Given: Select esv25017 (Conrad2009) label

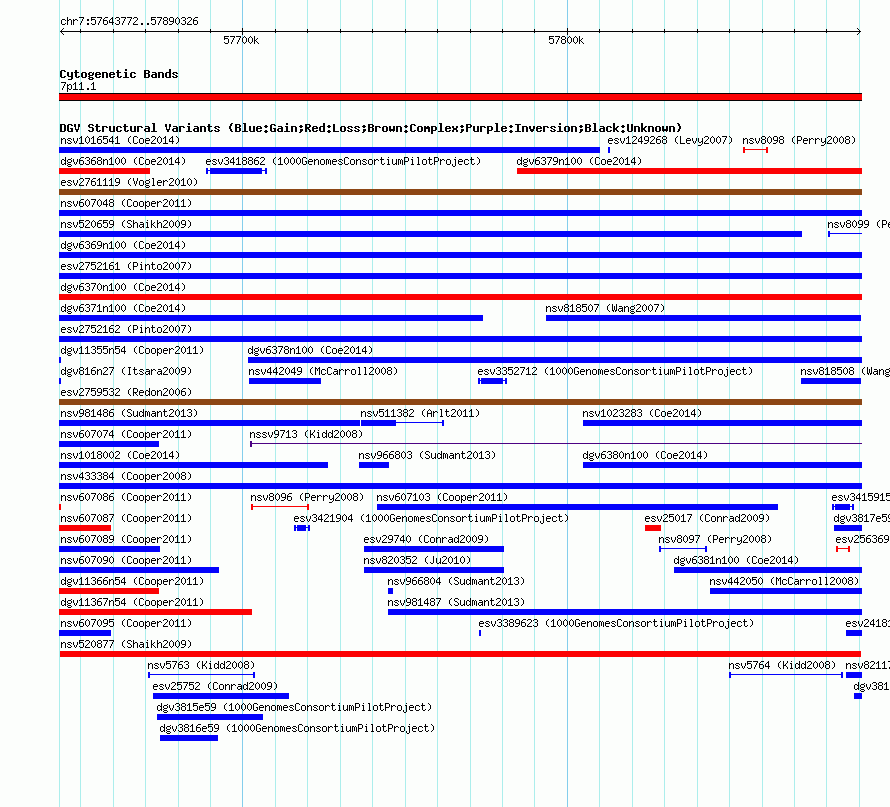Looking at the screenshot, I should 707,518.
